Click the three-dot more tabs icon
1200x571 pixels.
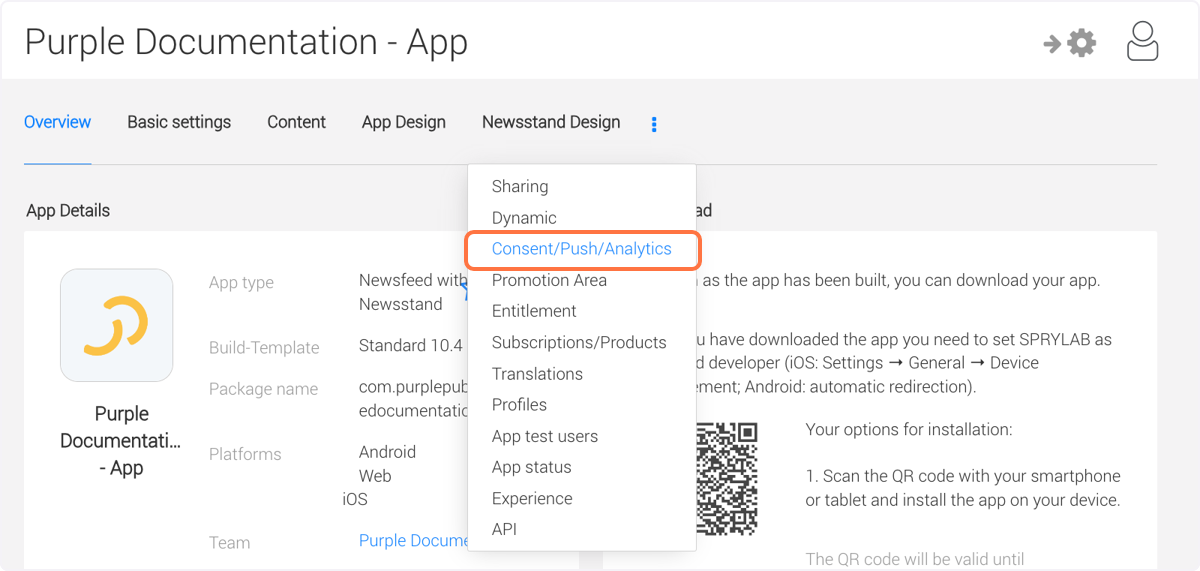tap(654, 124)
